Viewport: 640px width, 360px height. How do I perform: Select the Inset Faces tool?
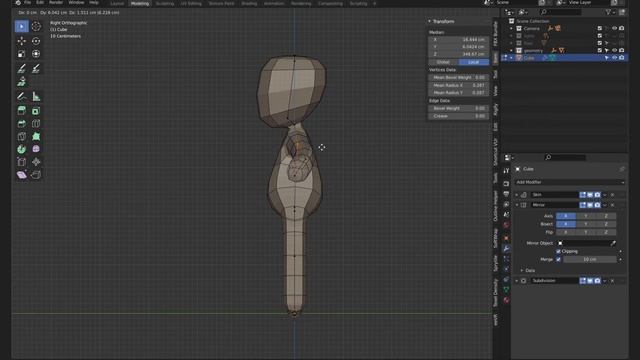tap(36, 111)
